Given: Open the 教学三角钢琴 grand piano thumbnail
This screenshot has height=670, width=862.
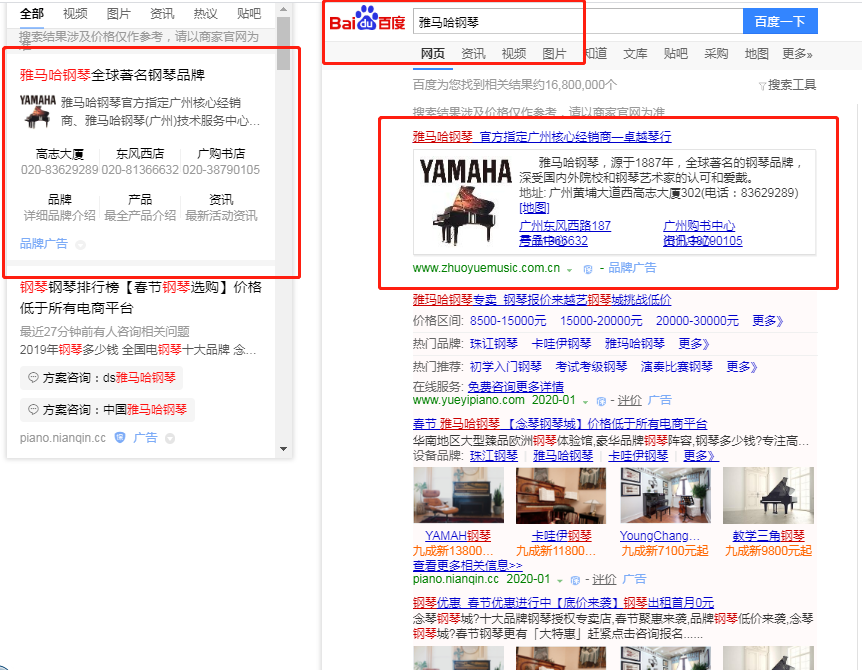Looking at the screenshot, I should click(767, 495).
